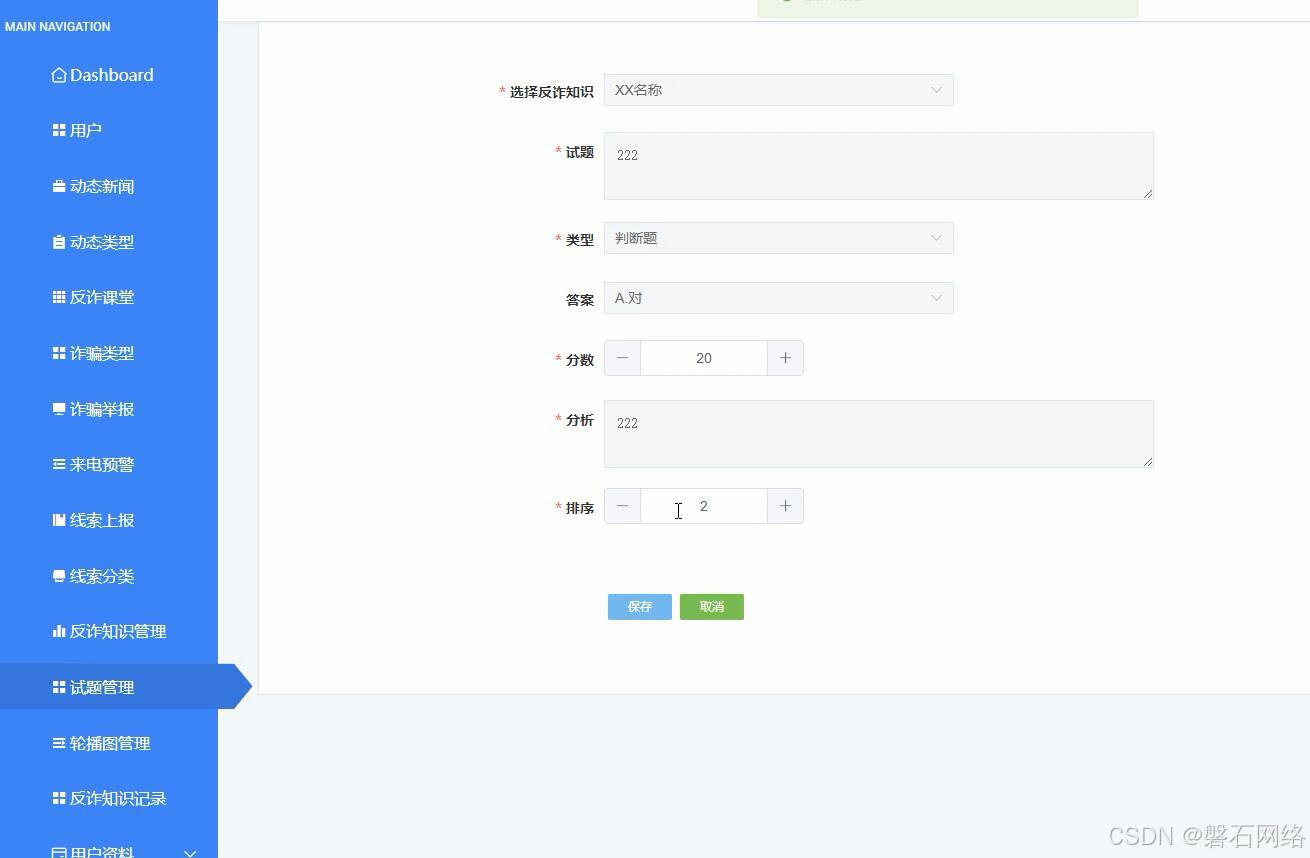The image size is (1310, 858).
Task: Click the 轮播图管理 list icon
Action: click(x=57, y=743)
